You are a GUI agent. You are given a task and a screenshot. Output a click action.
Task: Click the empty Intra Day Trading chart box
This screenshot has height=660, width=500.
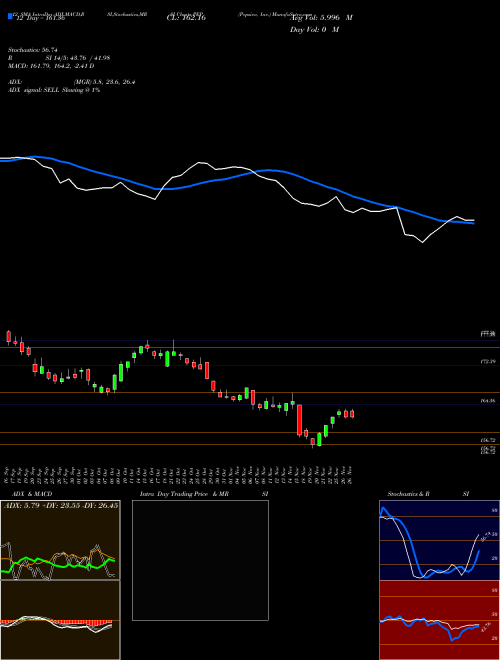coord(200,560)
